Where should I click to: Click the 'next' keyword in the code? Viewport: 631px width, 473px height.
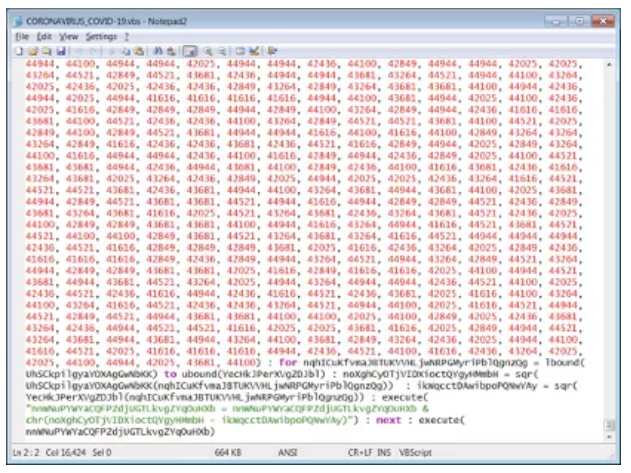click(x=388, y=420)
